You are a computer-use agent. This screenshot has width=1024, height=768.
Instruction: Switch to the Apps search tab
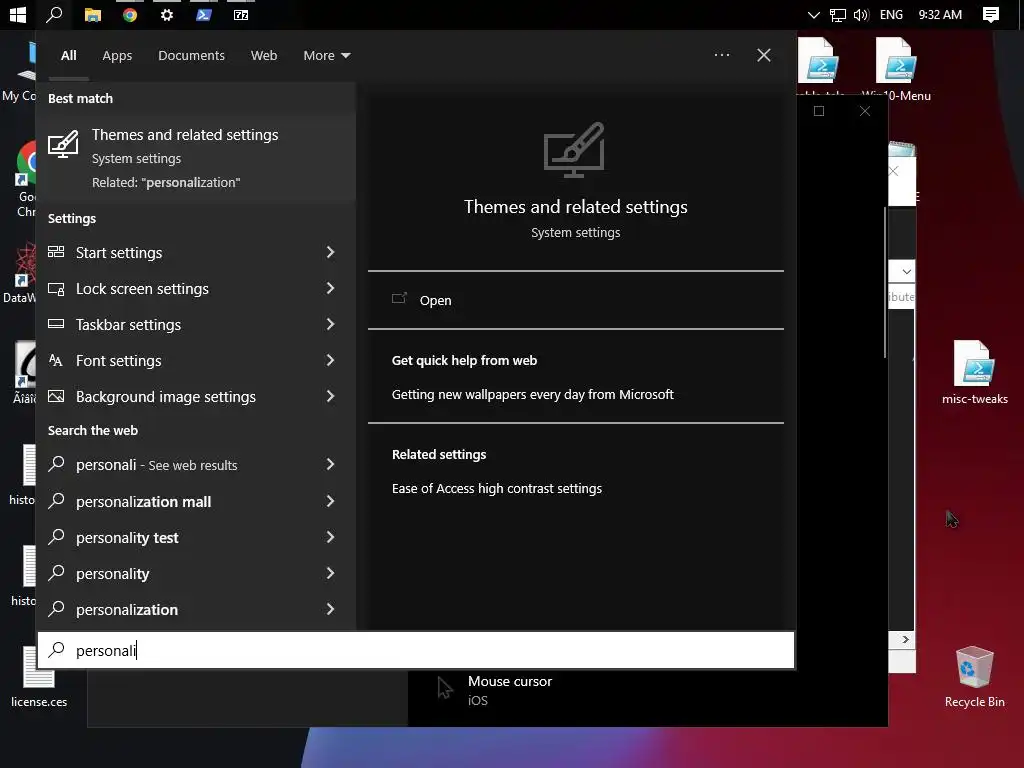(x=117, y=56)
